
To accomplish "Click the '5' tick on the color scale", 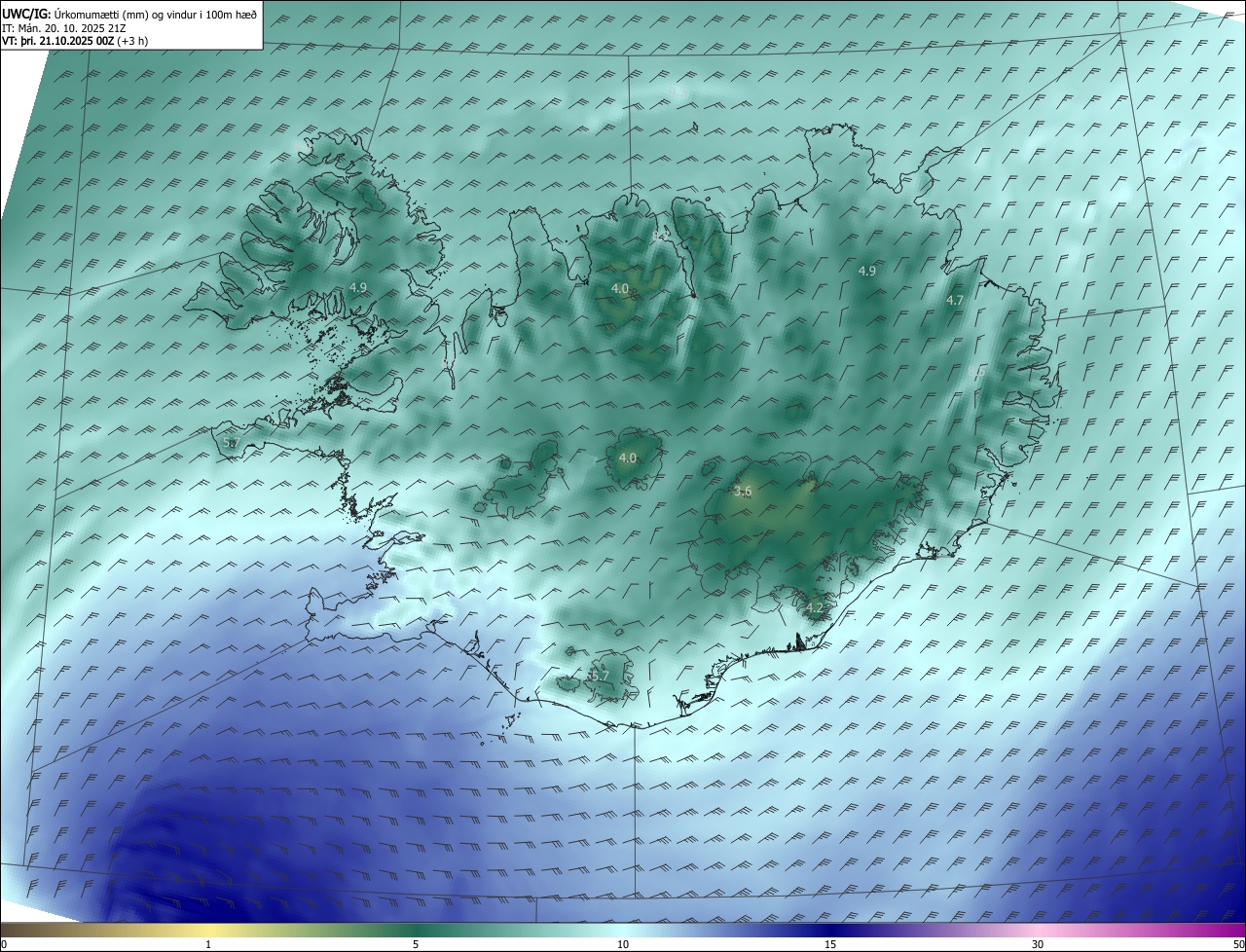I will tap(416, 944).
